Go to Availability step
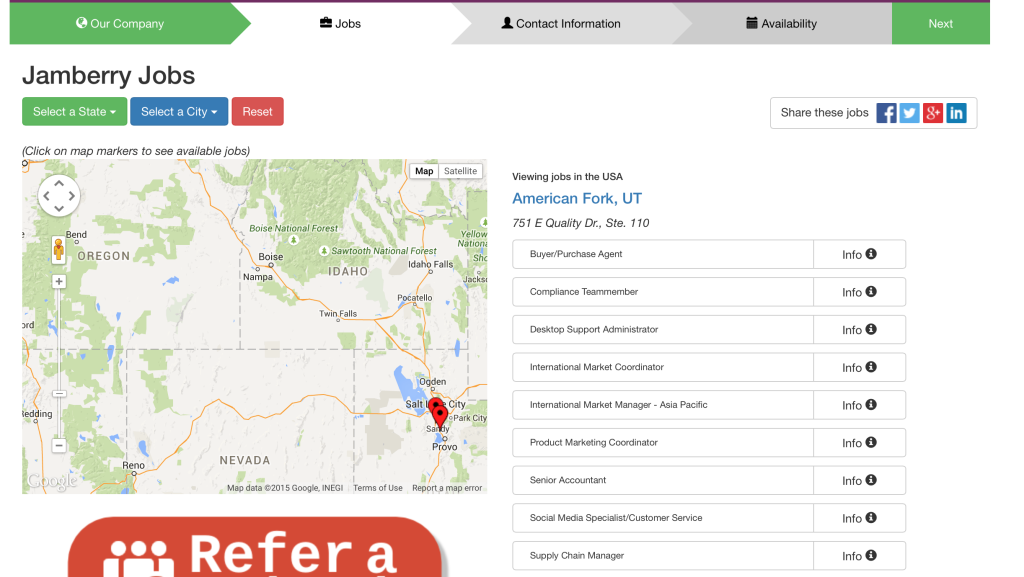Screen dimensions: 1024x577 782,23
